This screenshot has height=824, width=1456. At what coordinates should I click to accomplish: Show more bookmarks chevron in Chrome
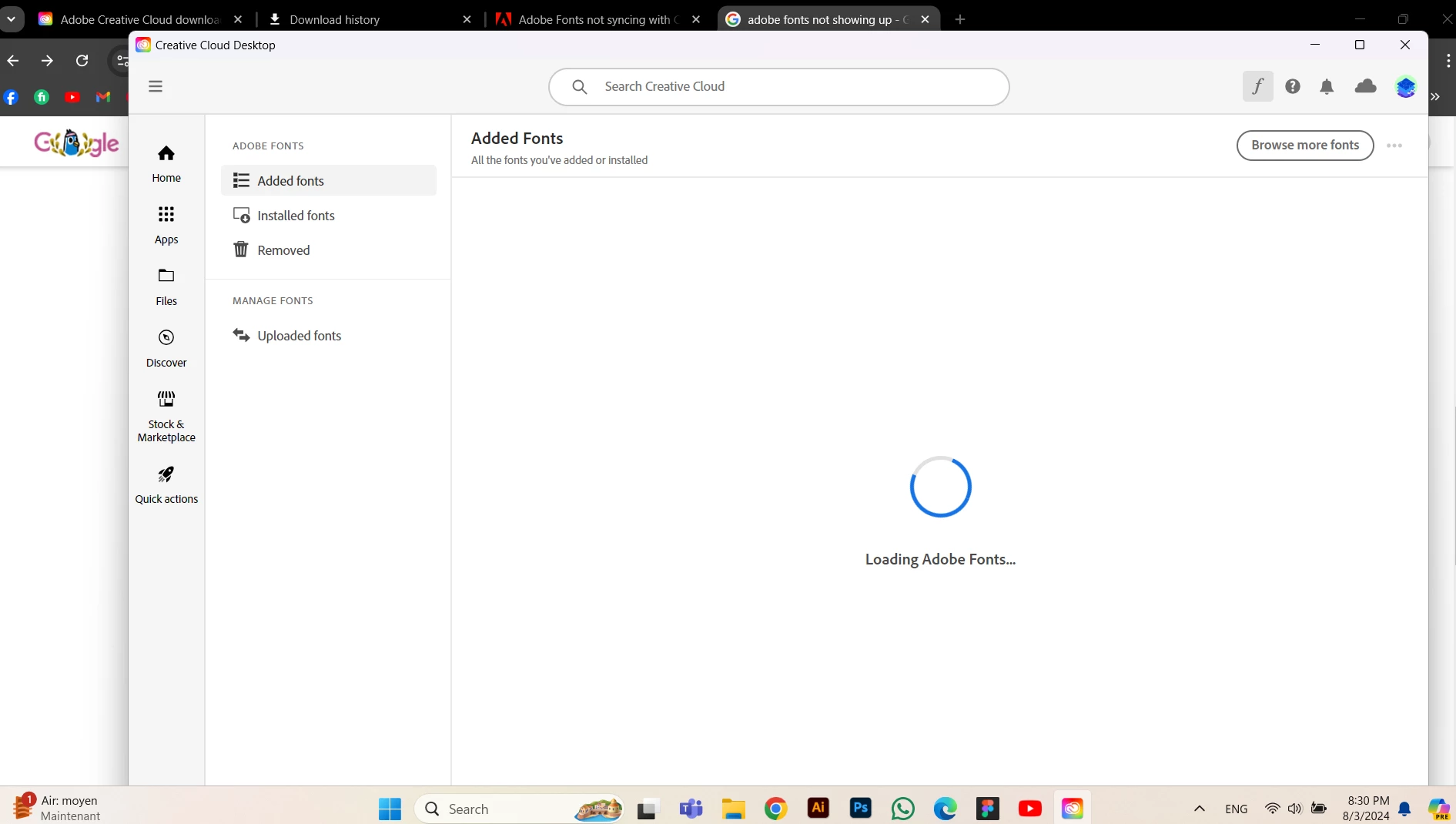pyautogui.click(x=1436, y=97)
